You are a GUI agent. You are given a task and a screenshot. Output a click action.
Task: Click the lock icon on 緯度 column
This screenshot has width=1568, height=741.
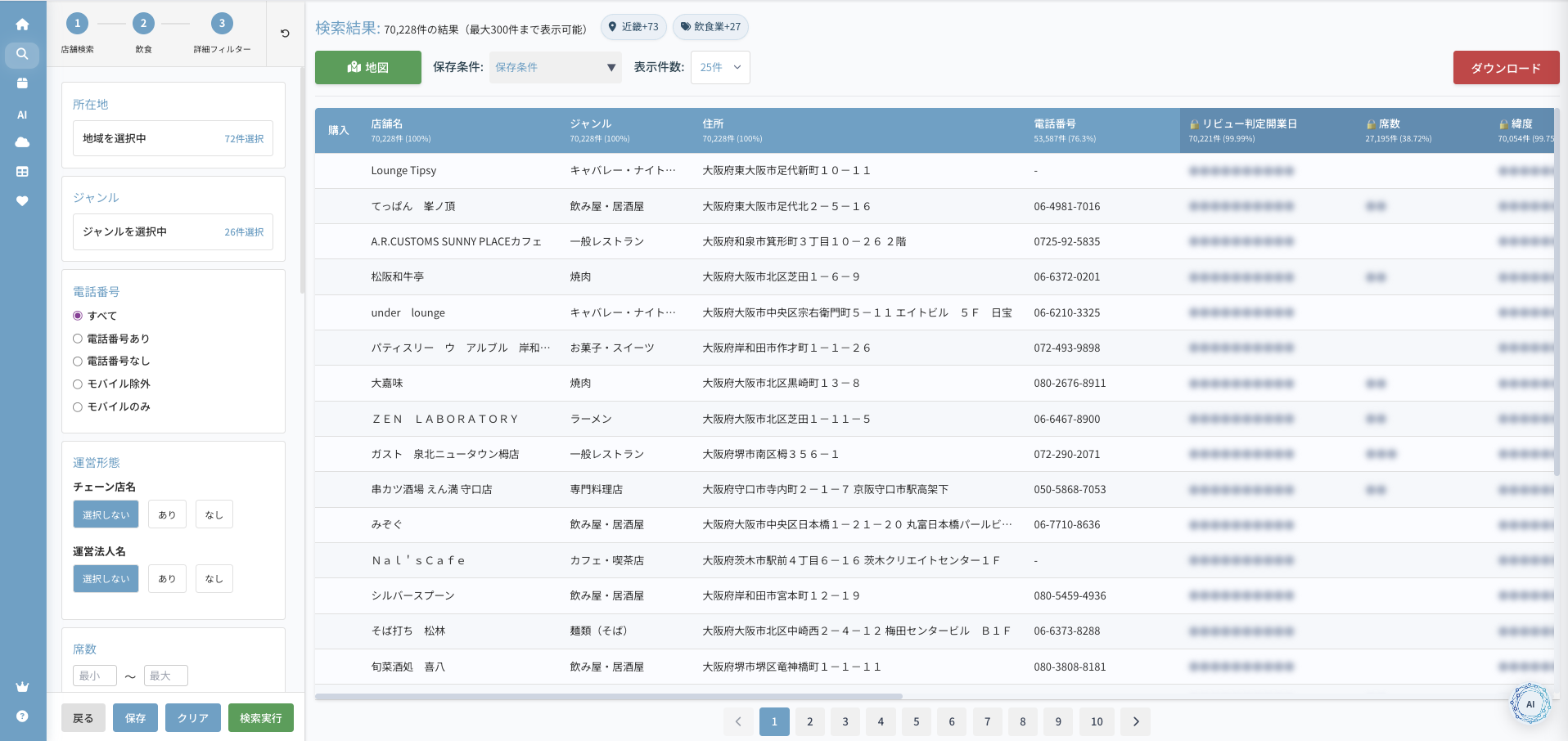[1503, 124]
